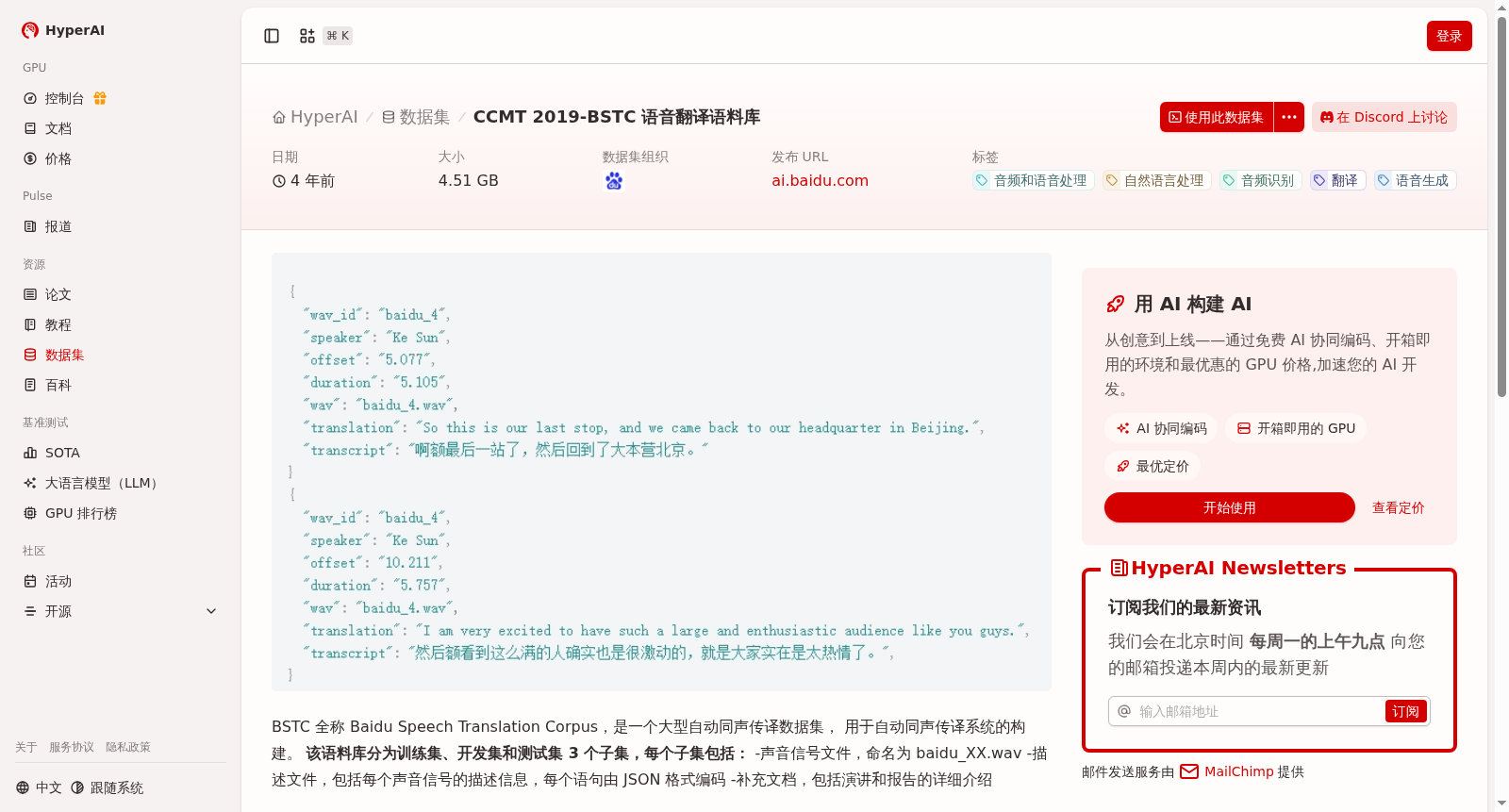Click the AI 协同编码 chip
The image size is (1509, 812).
[1162, 428]
